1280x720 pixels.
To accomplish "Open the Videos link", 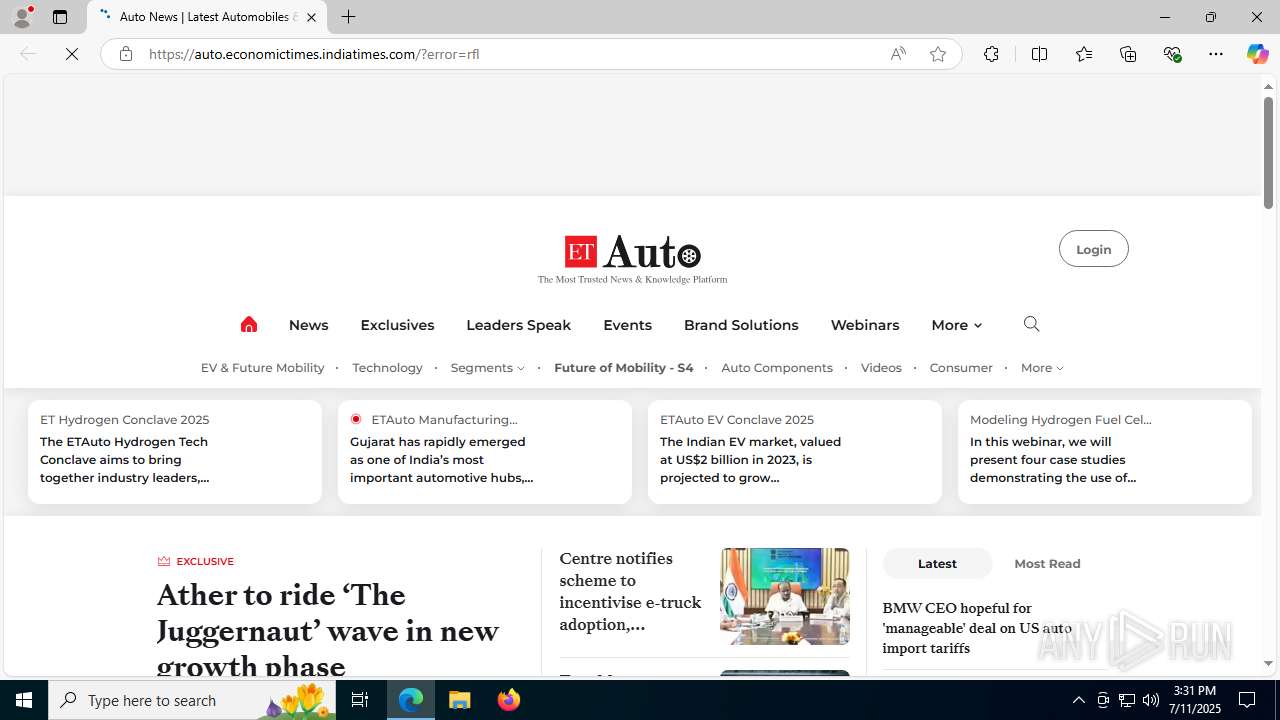I will [x=881, y=368].
